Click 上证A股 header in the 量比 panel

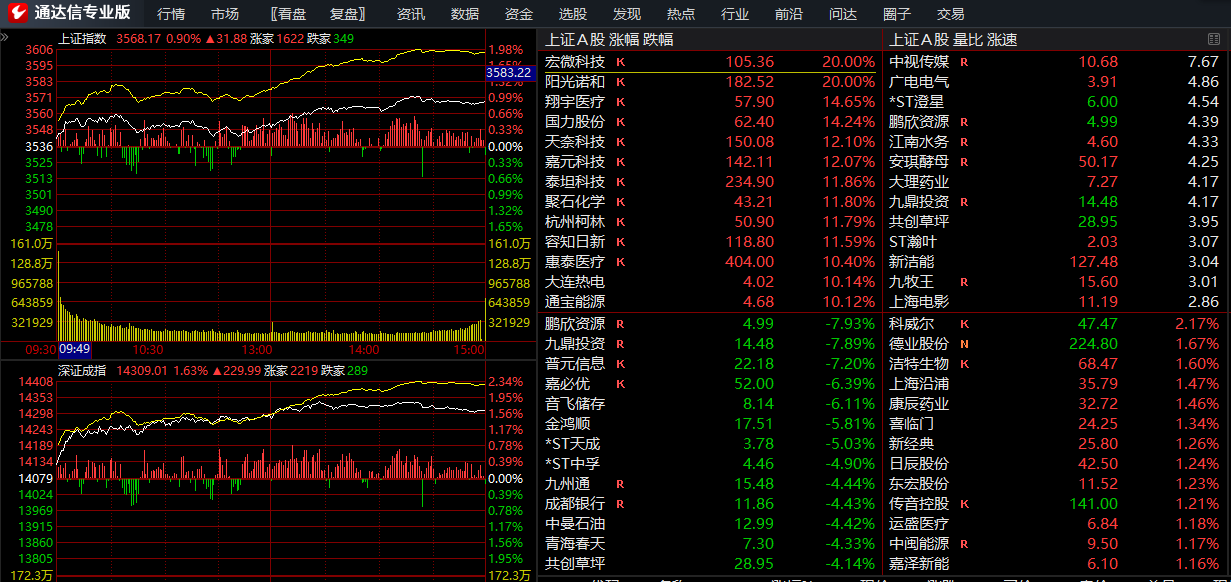[x=918, y=39]
